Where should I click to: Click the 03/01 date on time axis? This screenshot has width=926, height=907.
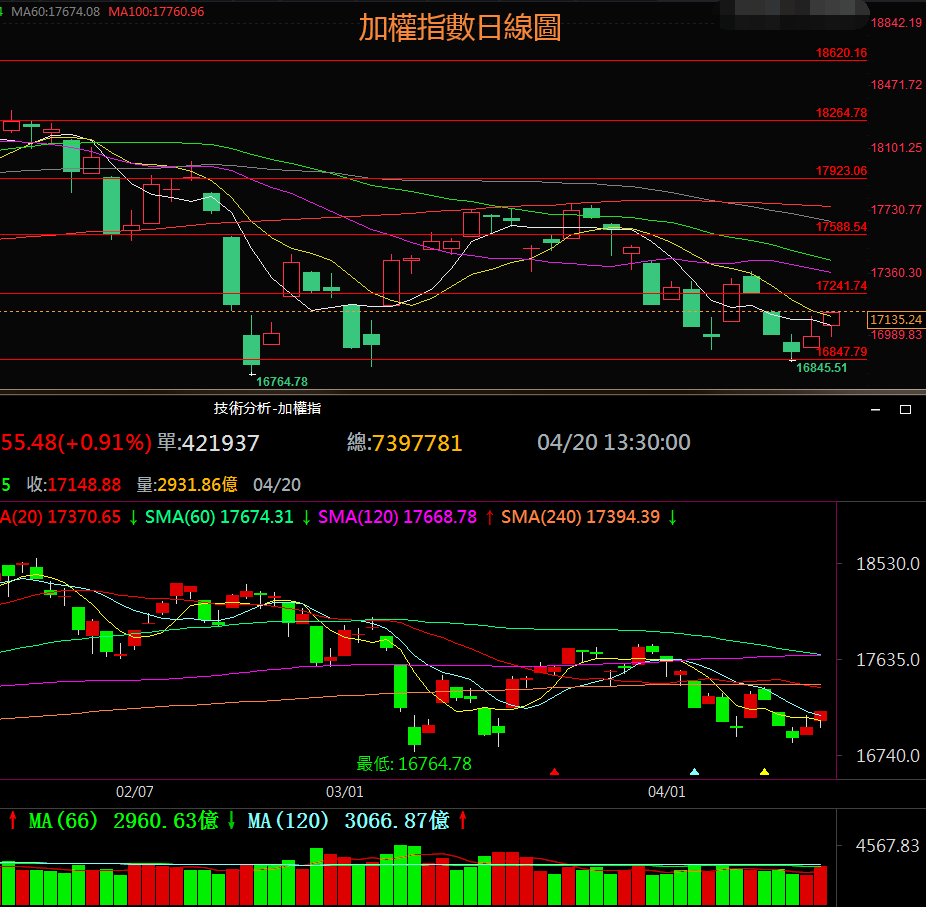pos(344,791)
